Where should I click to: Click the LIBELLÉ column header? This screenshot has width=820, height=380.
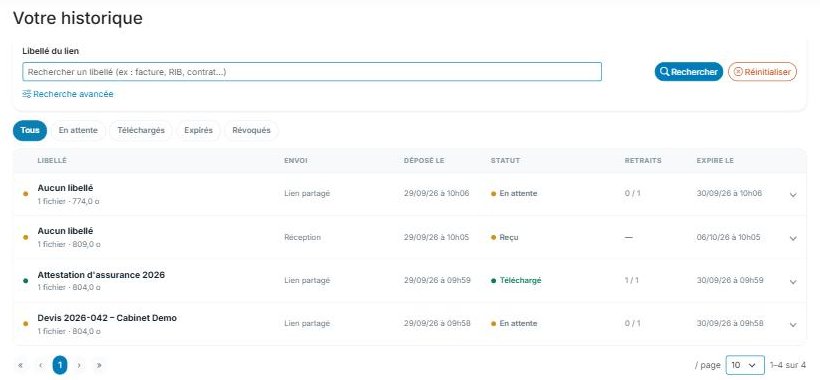coord(52,160)
